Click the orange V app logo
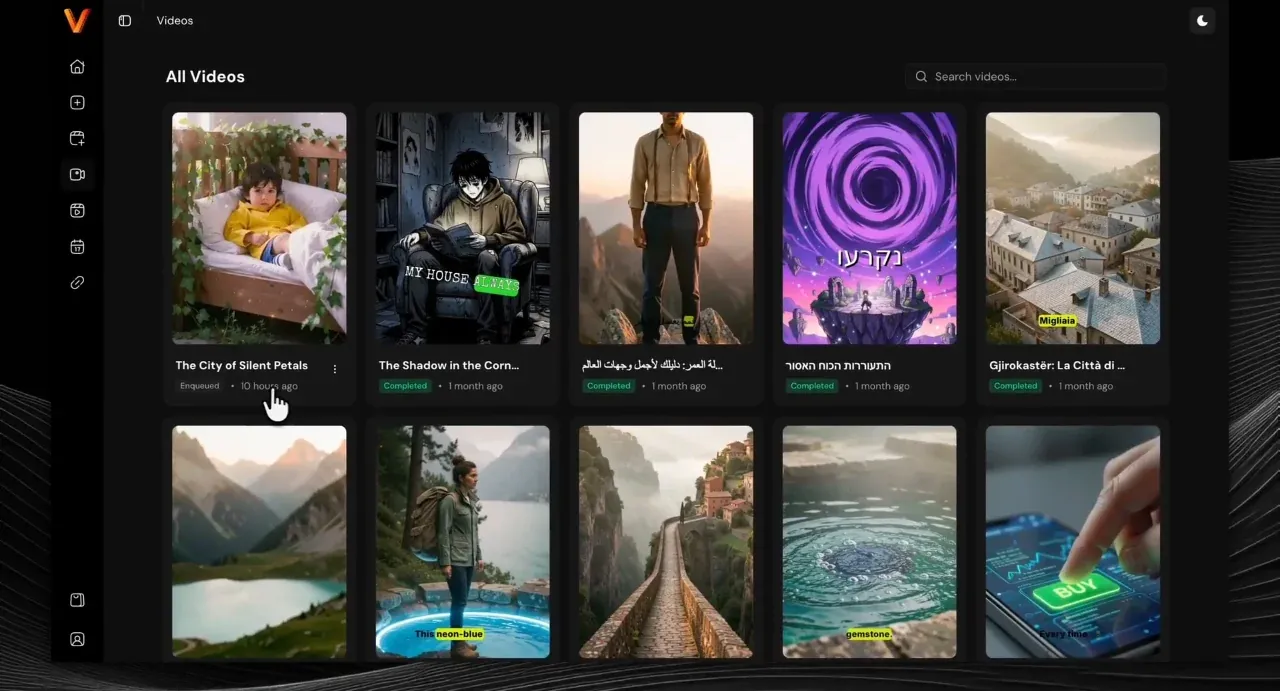The width and height of the screenshot is (1280, 691). (77, 20)
